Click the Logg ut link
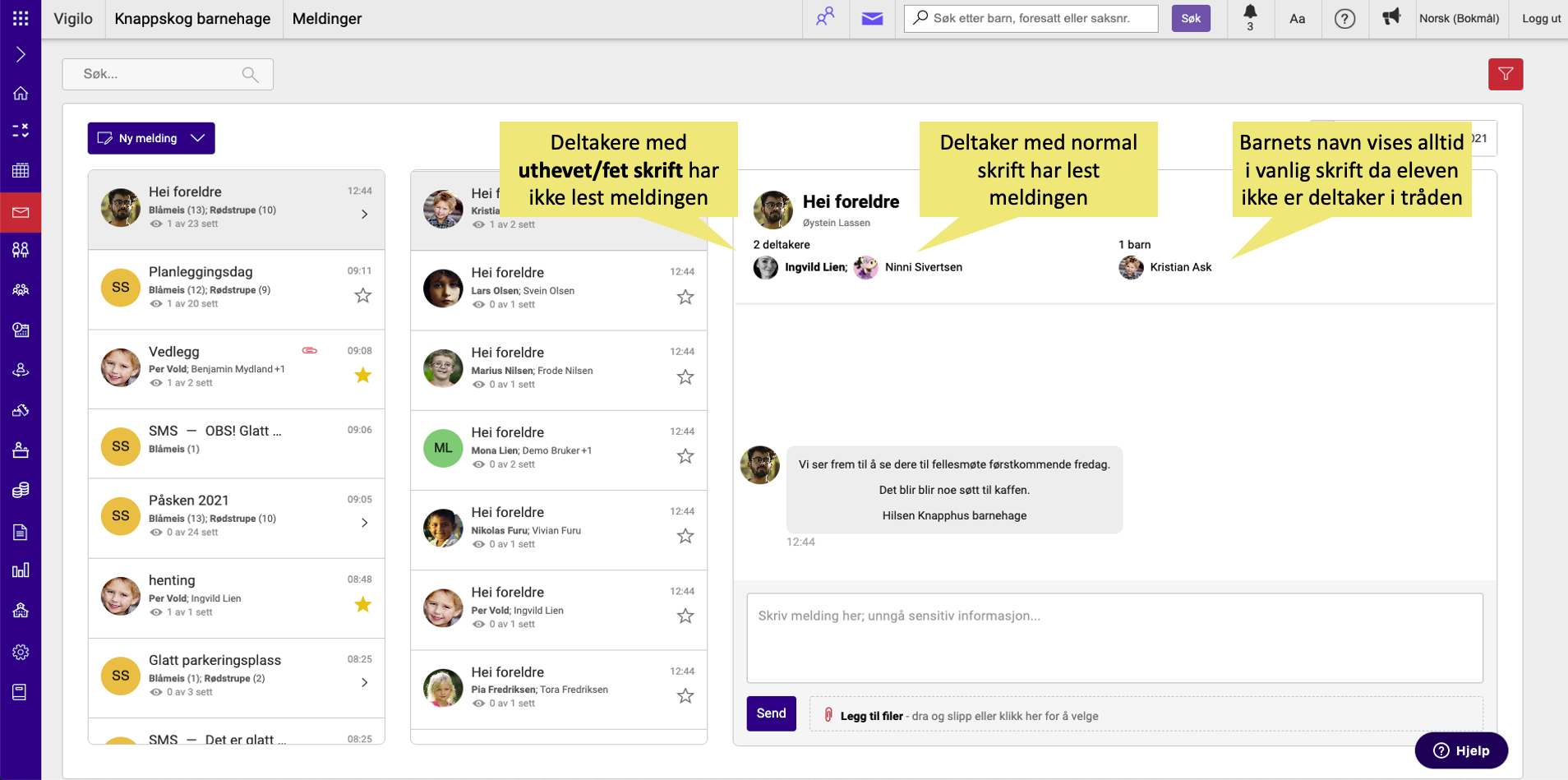Viewport: 1568px width, 780px height. [1541, 18]
